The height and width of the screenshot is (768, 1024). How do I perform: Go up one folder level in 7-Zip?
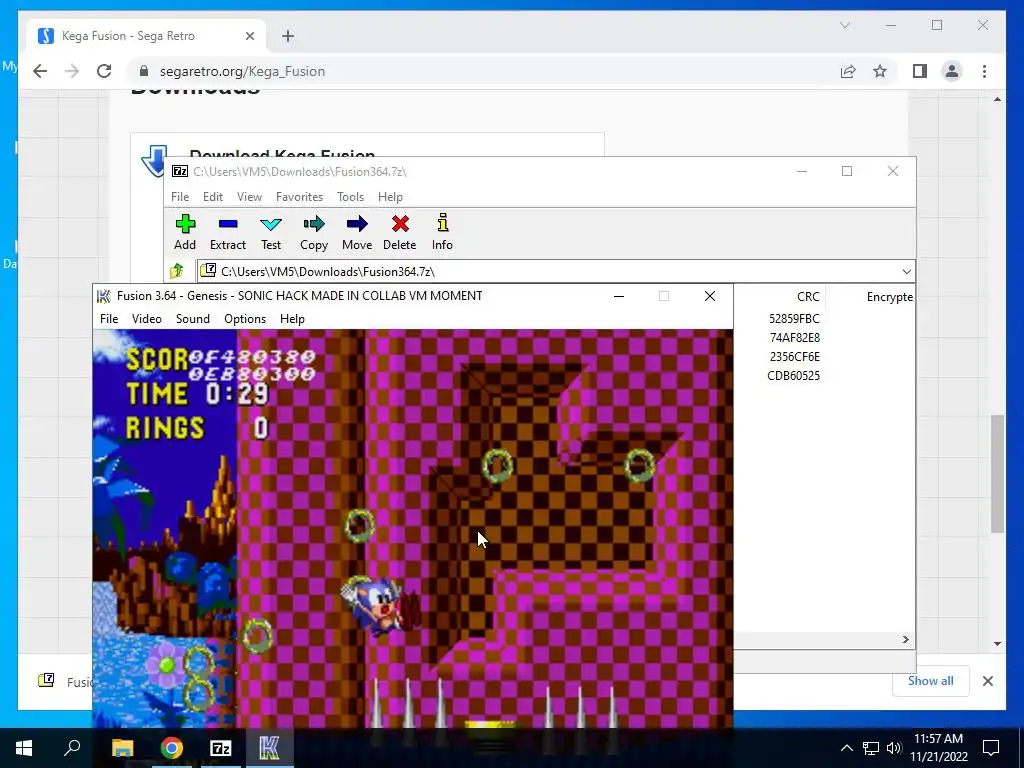tap(176, 271)
